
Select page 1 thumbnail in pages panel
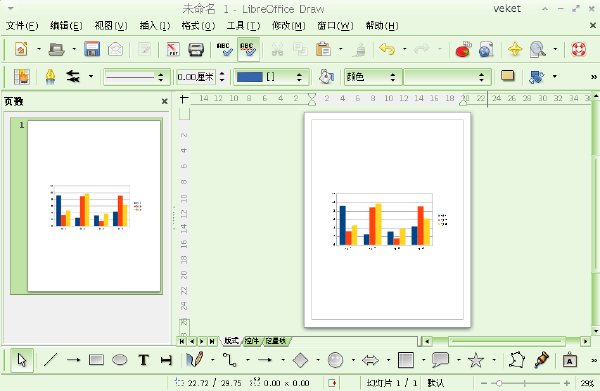click(x=94, y=206)
